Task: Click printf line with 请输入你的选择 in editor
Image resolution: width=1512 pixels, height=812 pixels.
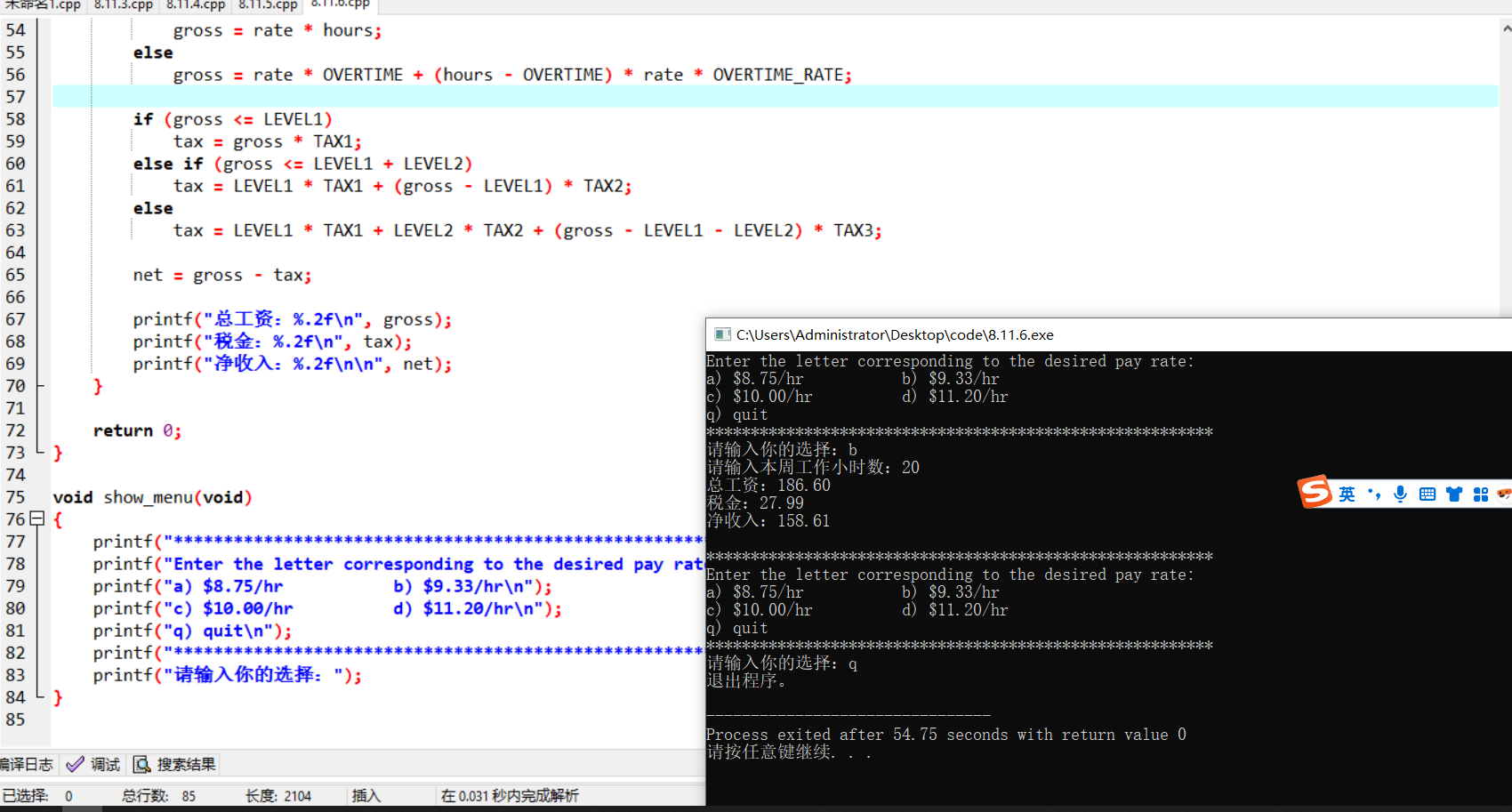Action: pyautogui.click(x=228, y=675)
